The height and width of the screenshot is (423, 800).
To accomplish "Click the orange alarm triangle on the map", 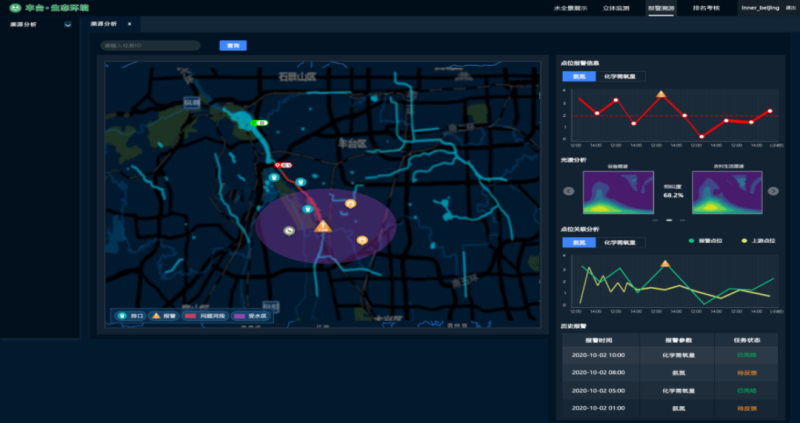I will [322, 227].
